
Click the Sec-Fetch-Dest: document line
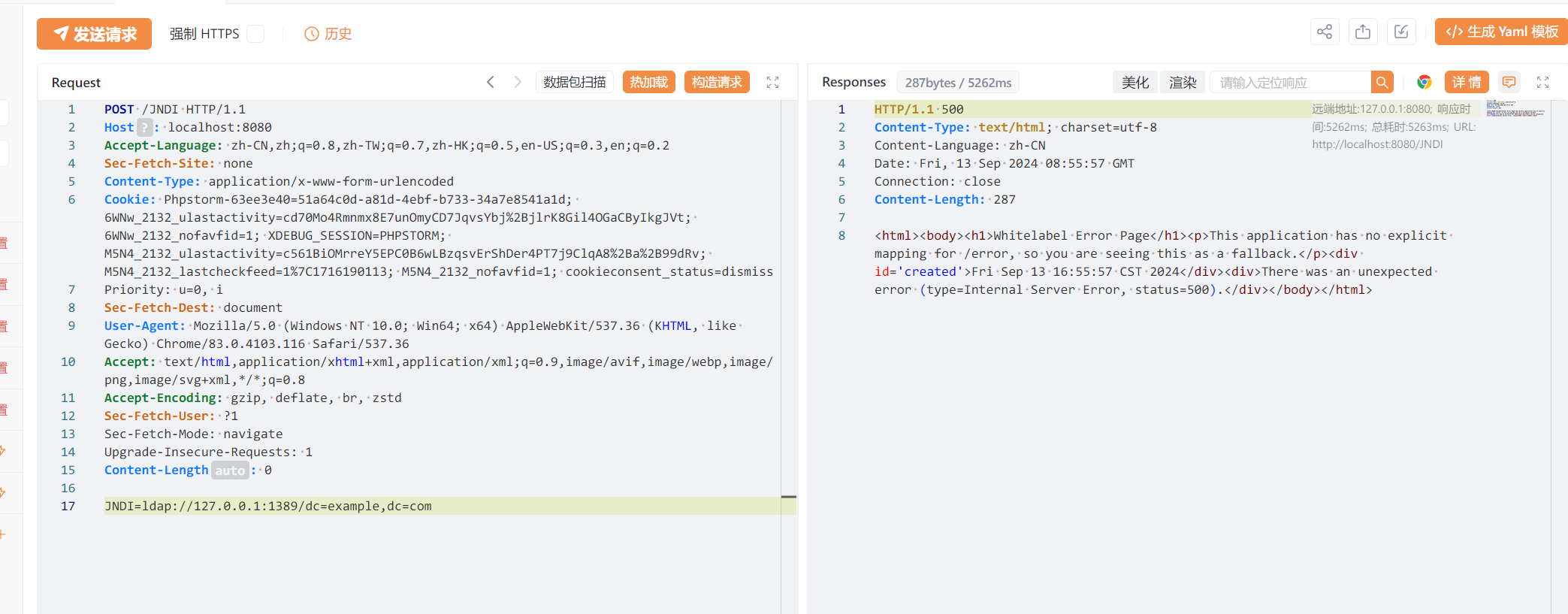[193, 307]
